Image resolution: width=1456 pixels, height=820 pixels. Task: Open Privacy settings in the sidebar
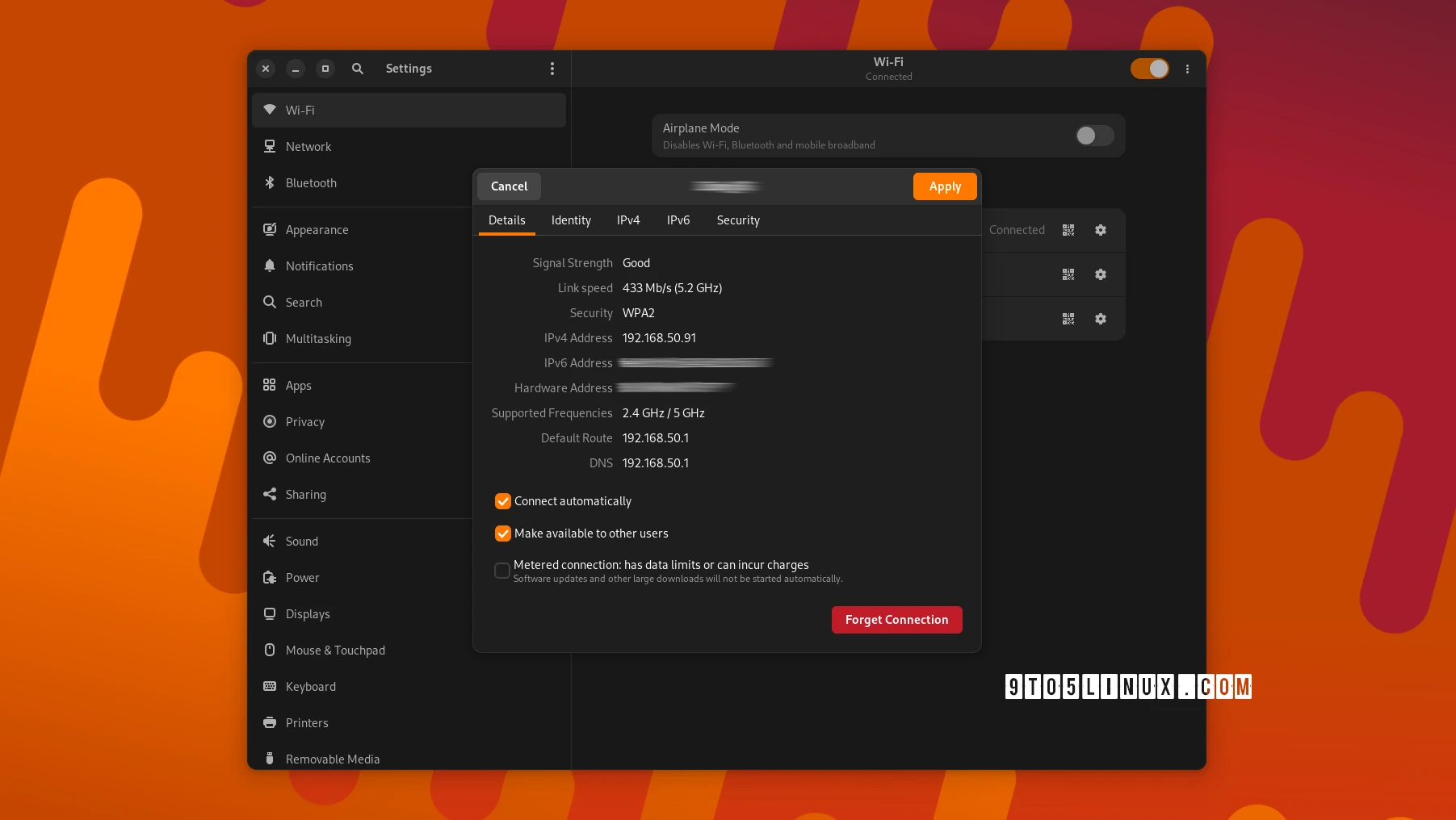[x=305, y=421]
